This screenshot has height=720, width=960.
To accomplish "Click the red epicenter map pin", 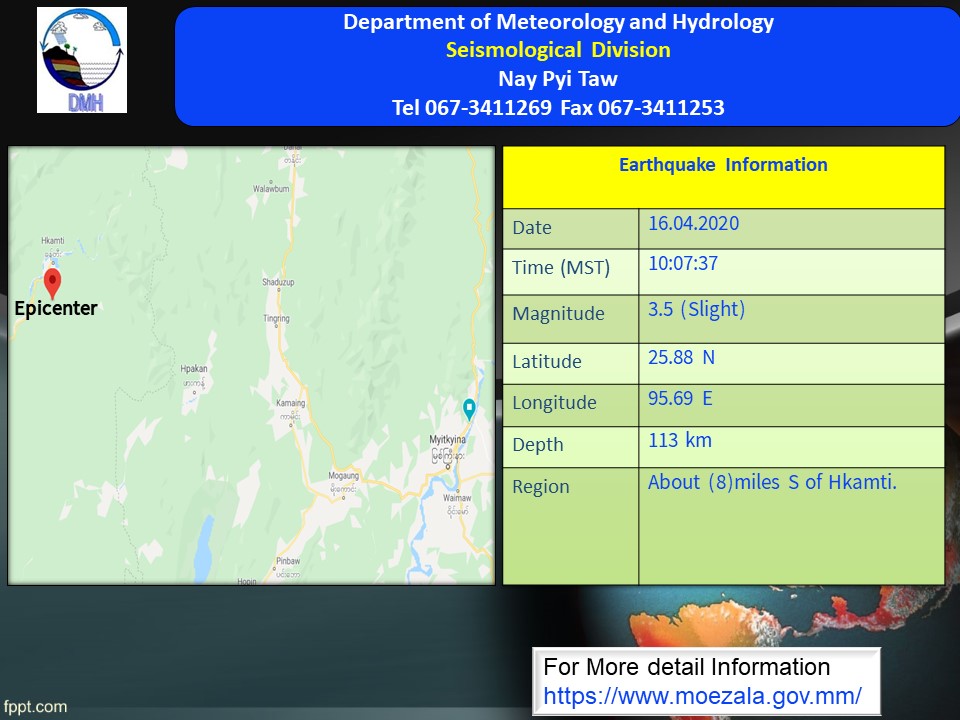I will (53, 283).
